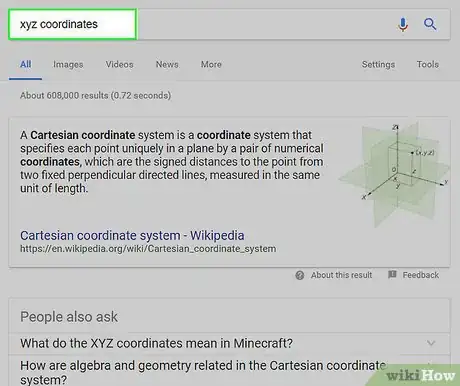
Task: Select the All results tab
Action: (25, 64)
